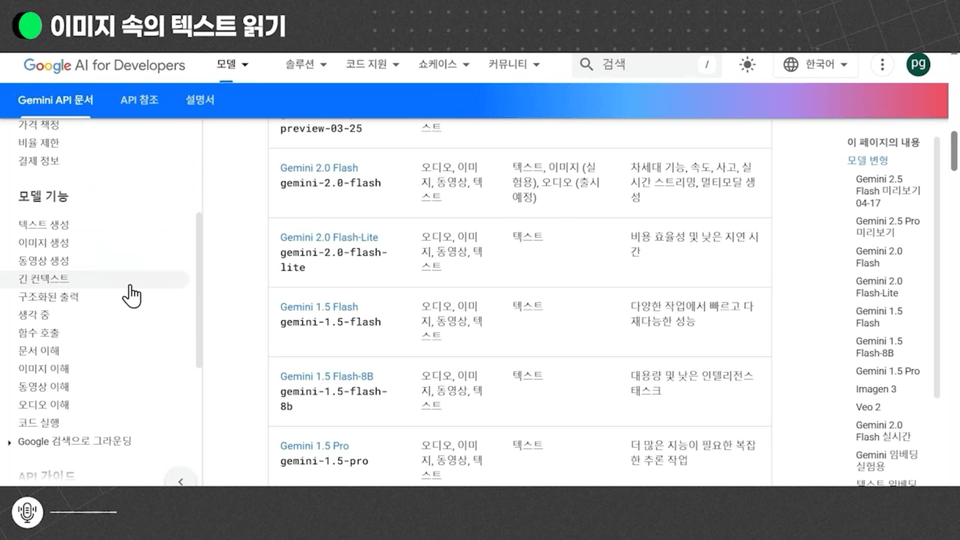This screenshot has width=960, height=540.
Task: Open the 커뮤니티 dropdown menu
Action: [514, 64]
